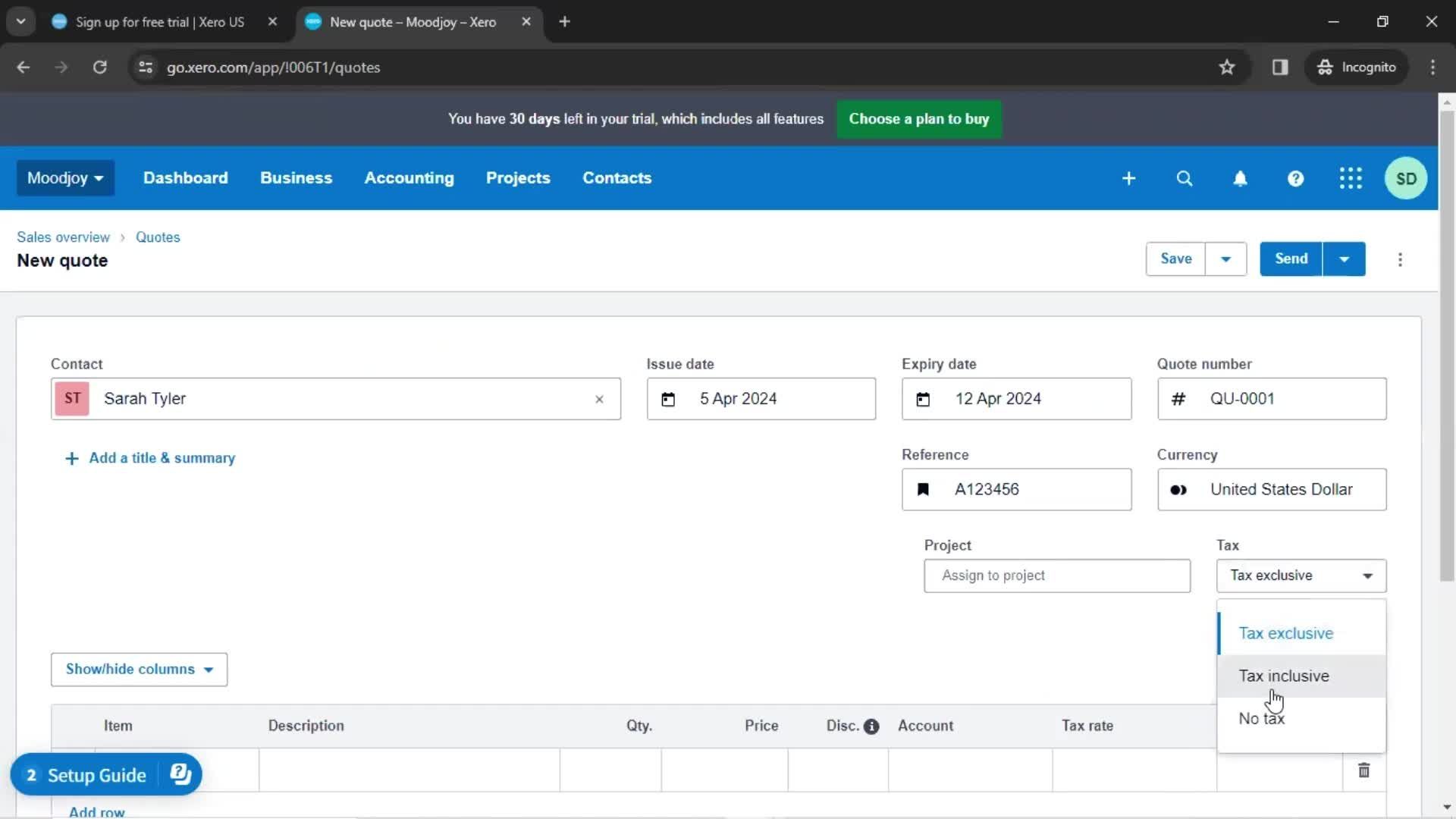Open the Expiry date calendar icon
This screenshot has height=819, width=1456.
click(923, 399)
